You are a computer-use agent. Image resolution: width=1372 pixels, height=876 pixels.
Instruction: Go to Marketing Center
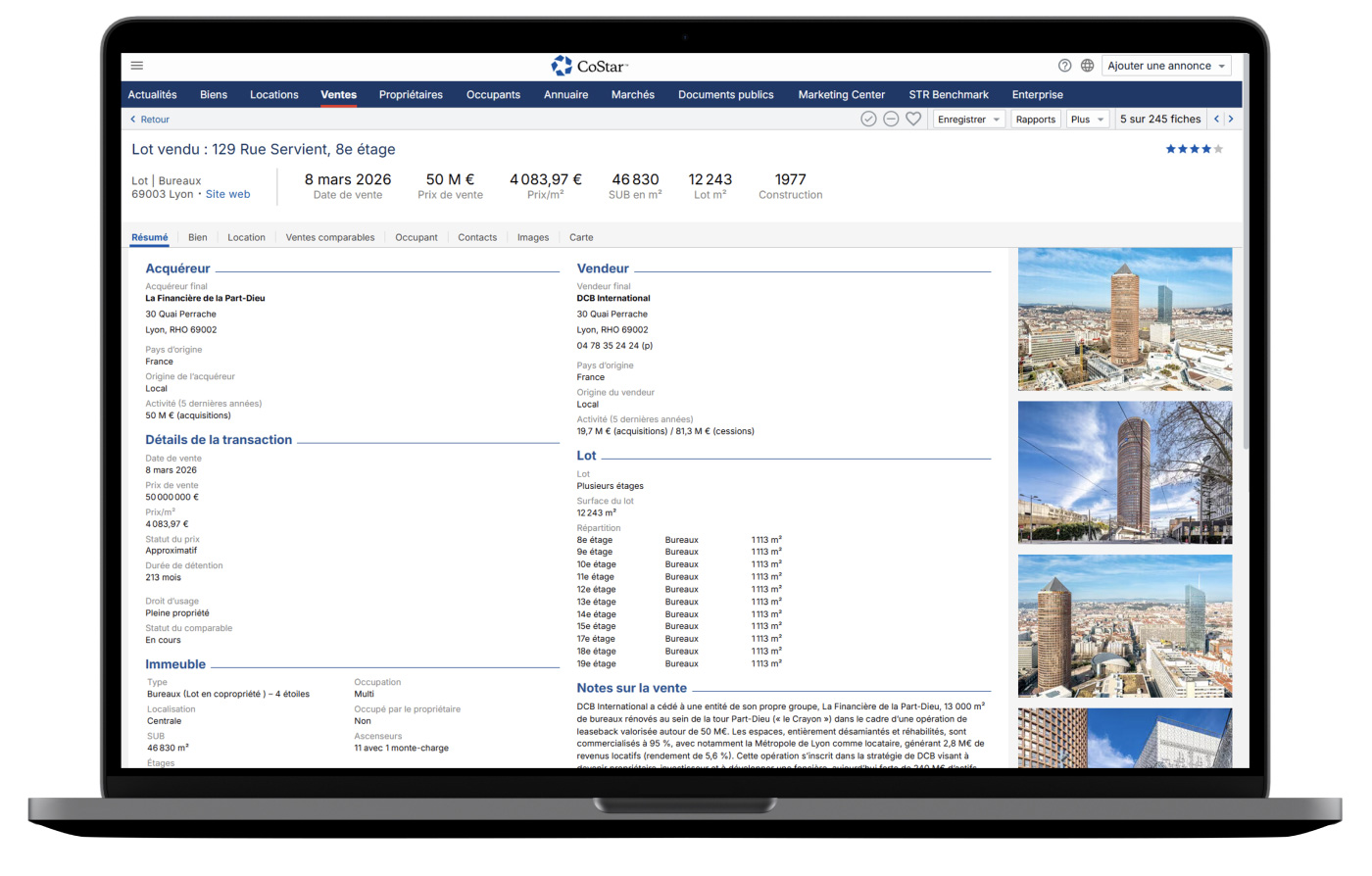pyautogui.click(x=842, y=95)
